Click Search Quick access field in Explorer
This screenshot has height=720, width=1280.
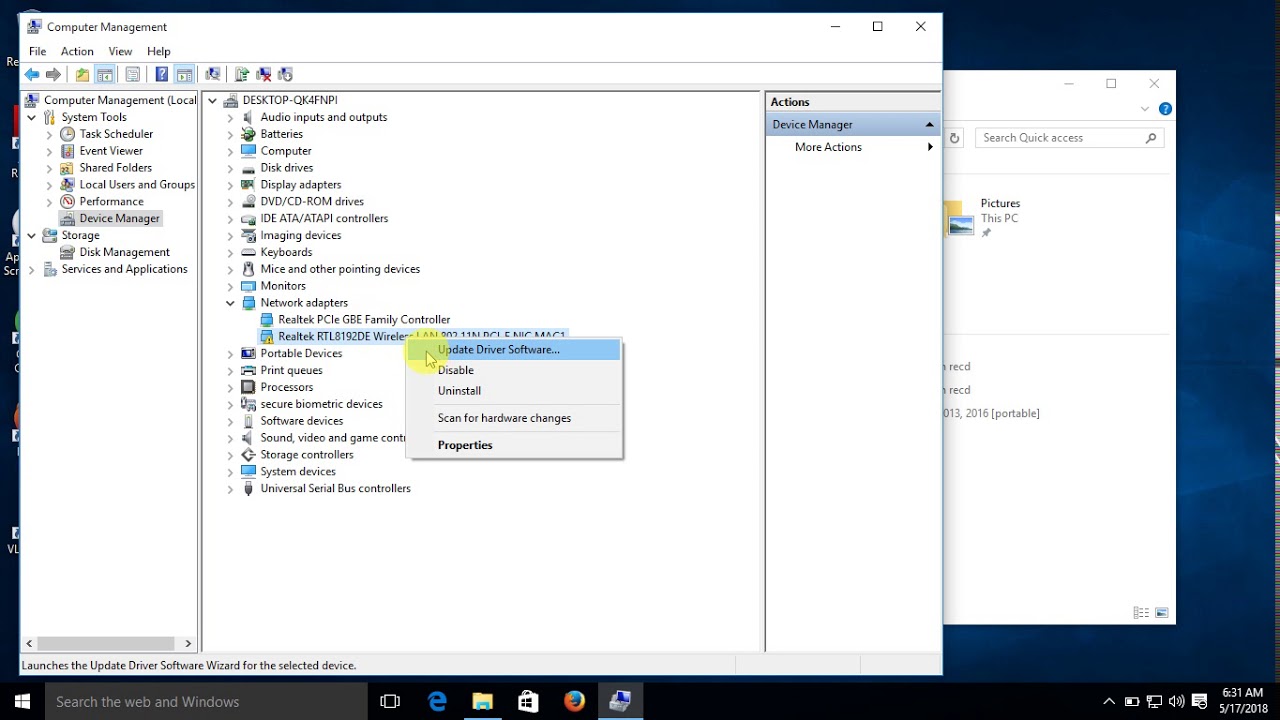coord(1070,138)
